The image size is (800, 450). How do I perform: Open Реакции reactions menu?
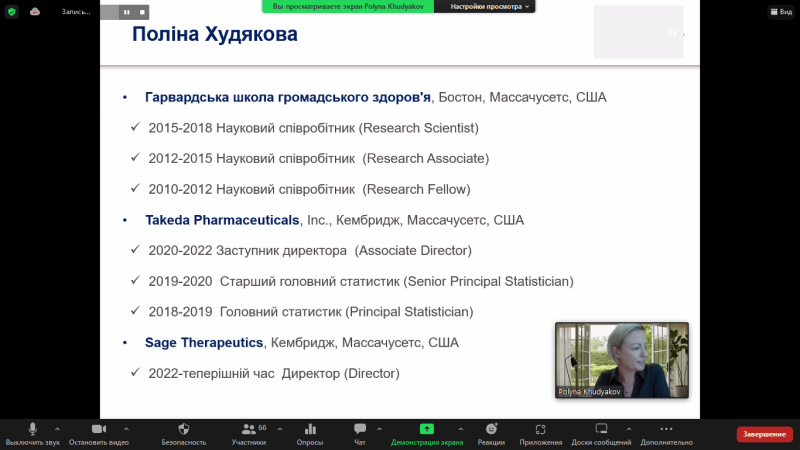coord(491,434)
